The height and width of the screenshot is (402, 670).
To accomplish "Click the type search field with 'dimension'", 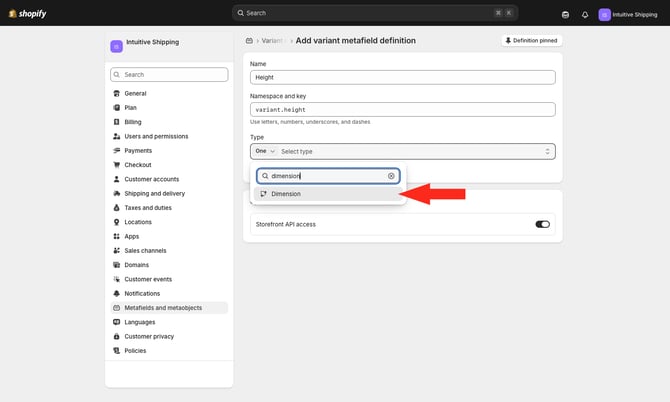I will [x=328, y=176].
